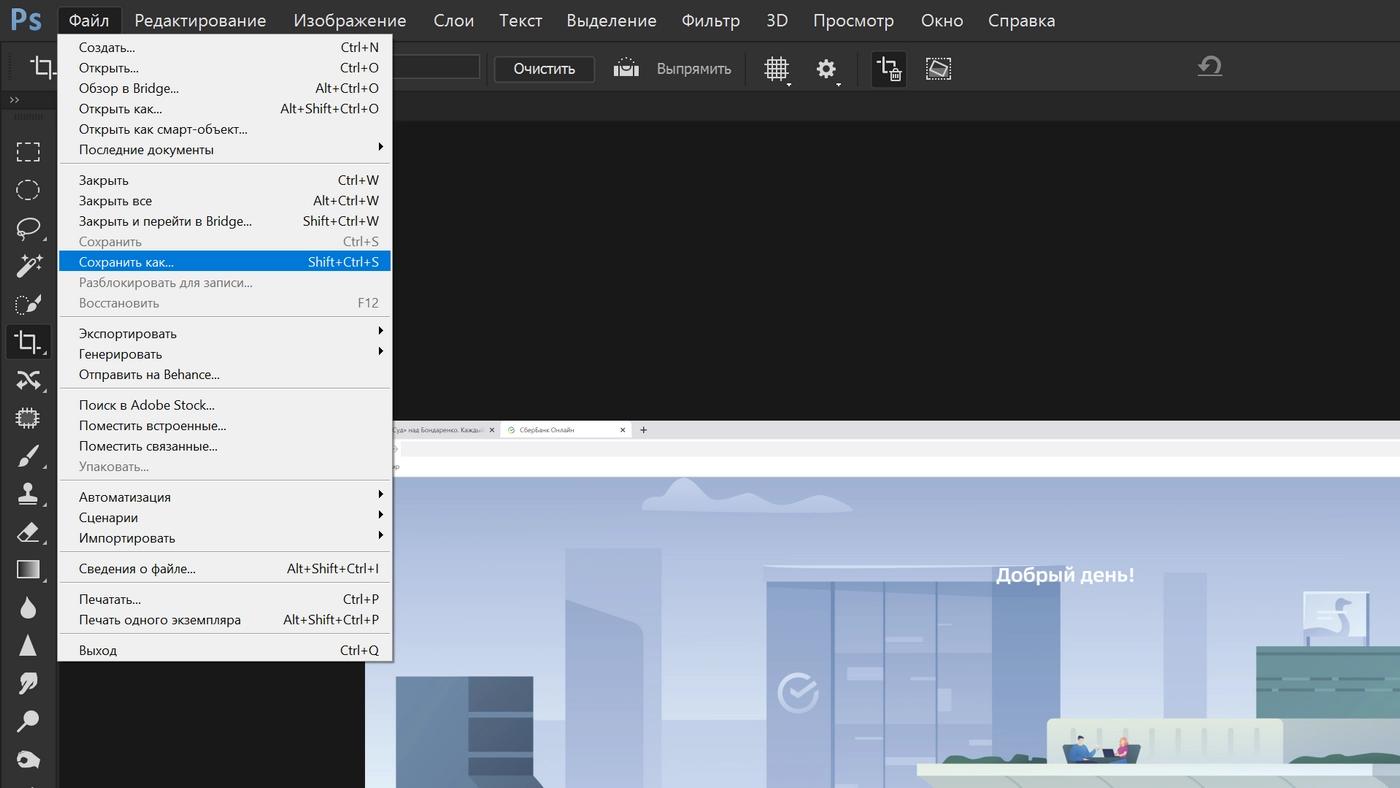Image resolution: width=1400 pixels, height=788 pixels.
Task: Open crop tool preset picker in options bar
Action: [45, 68]
